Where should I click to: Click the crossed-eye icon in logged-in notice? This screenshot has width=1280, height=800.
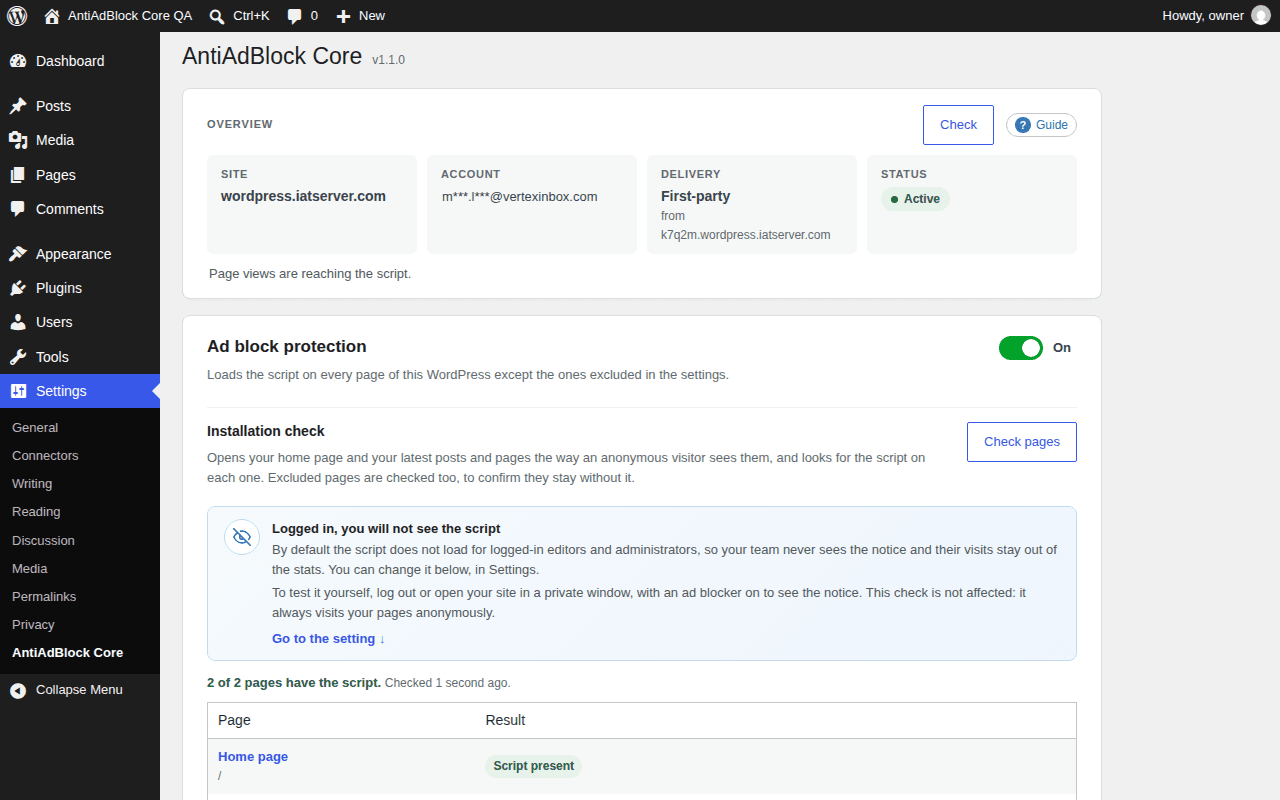[242, 537]
